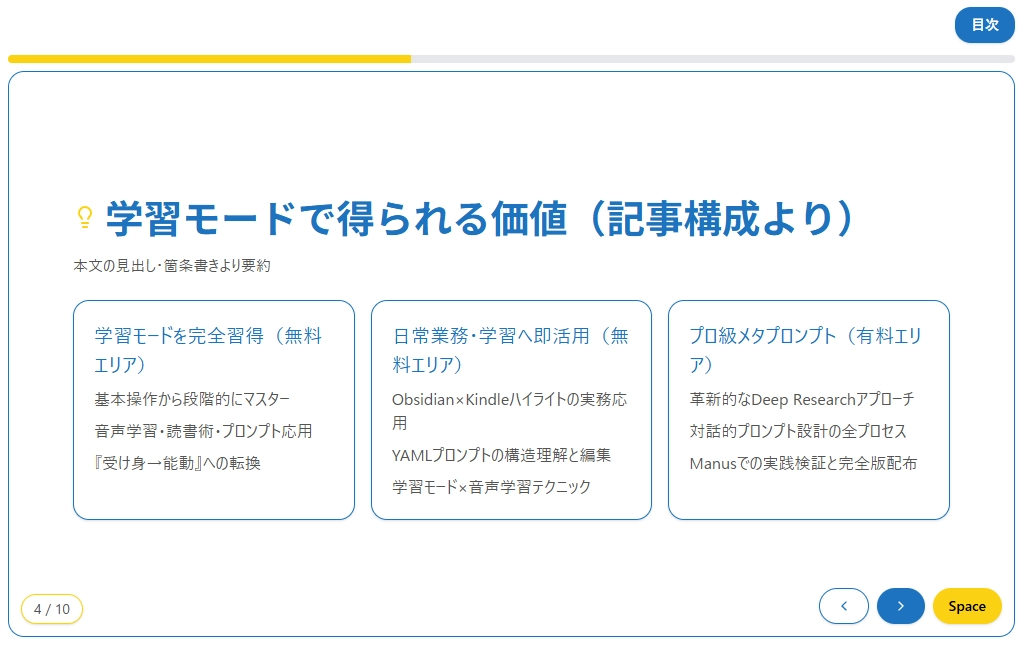
Task: Click the line 対話的プロンプト設計の全プロセス
Action: [x=798, y=431]
